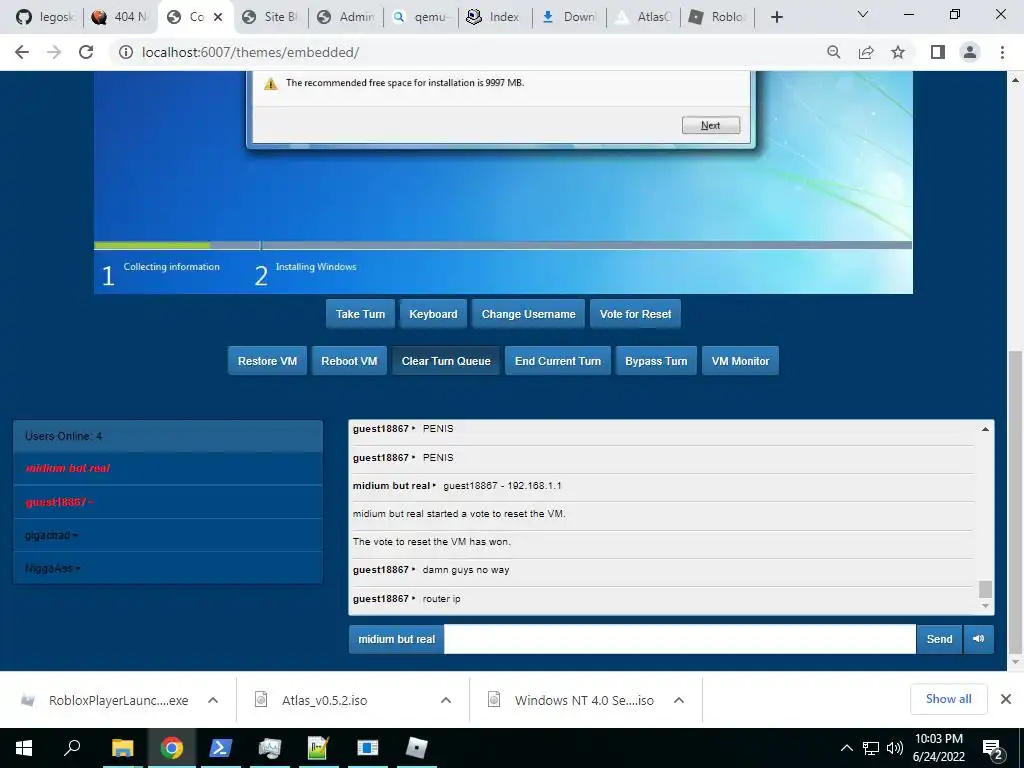Open Chrome three-dot menu
Image resolution: width=1024 pixels, height=768 pixels.
click(1002, 52)
